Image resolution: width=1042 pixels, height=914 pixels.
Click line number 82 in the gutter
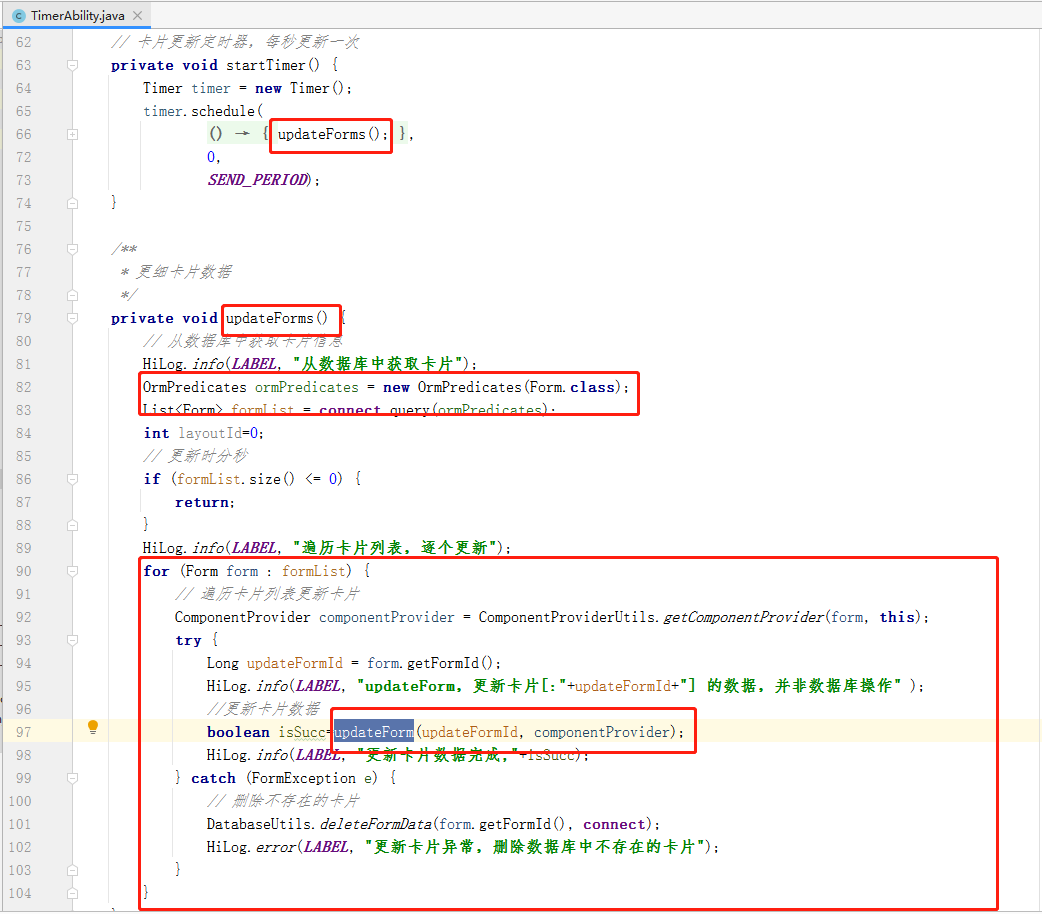coord(23,387)
